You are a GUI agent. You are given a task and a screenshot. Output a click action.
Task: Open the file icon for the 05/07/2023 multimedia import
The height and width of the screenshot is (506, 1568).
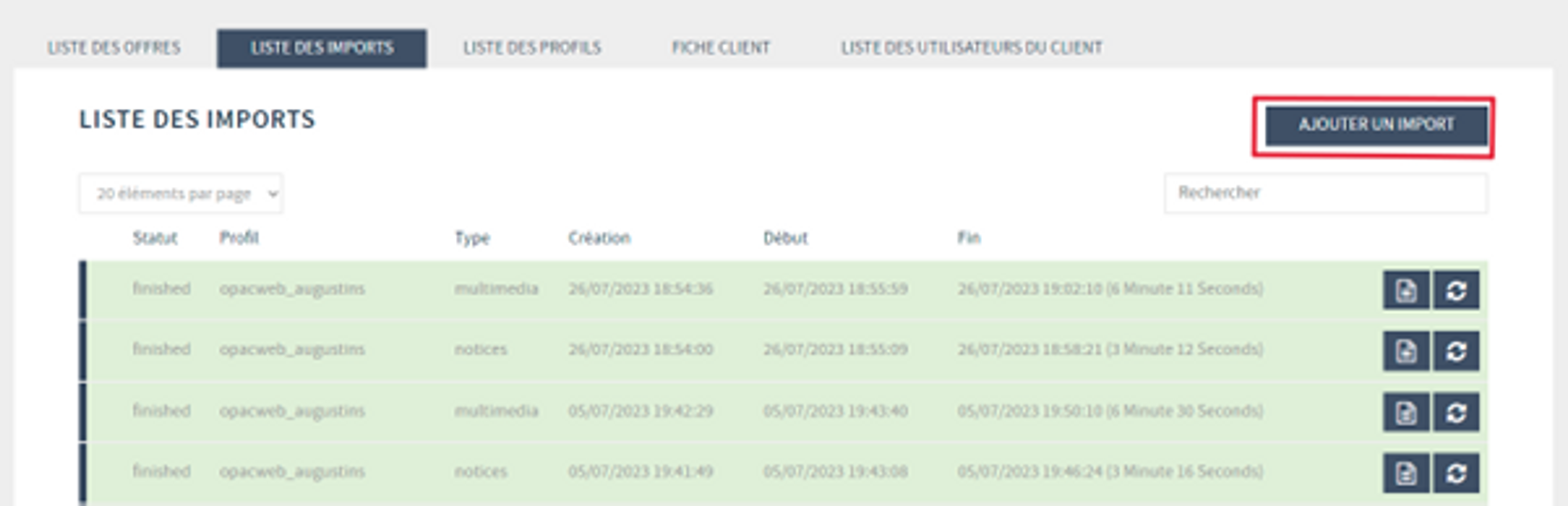(x=1405, y=412)
